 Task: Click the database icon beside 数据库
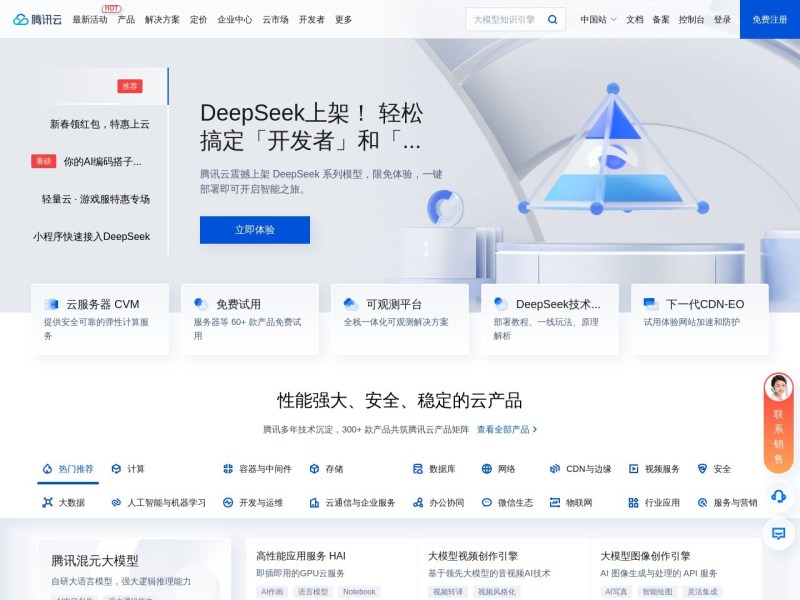click(x=418, y=469)
